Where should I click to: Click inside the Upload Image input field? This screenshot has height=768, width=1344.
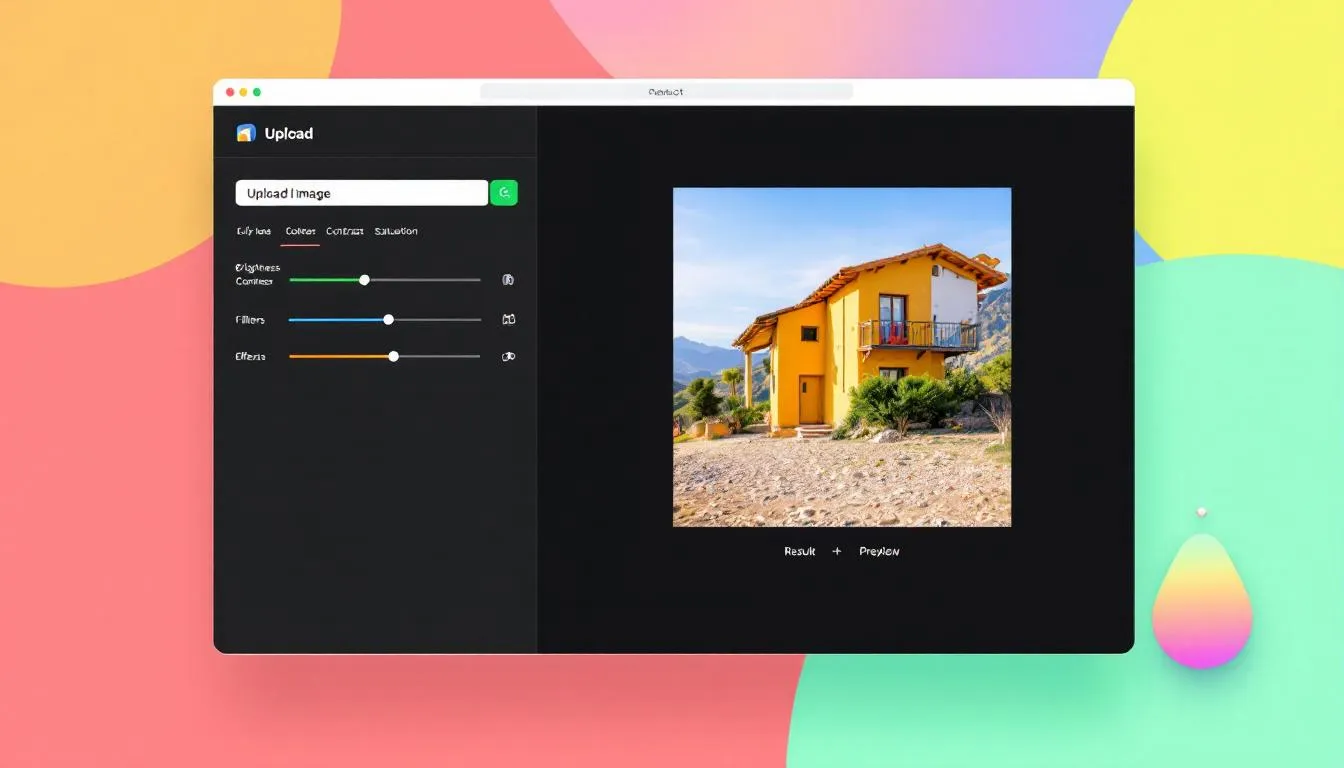pyautogui.click(x=360, y=192)
